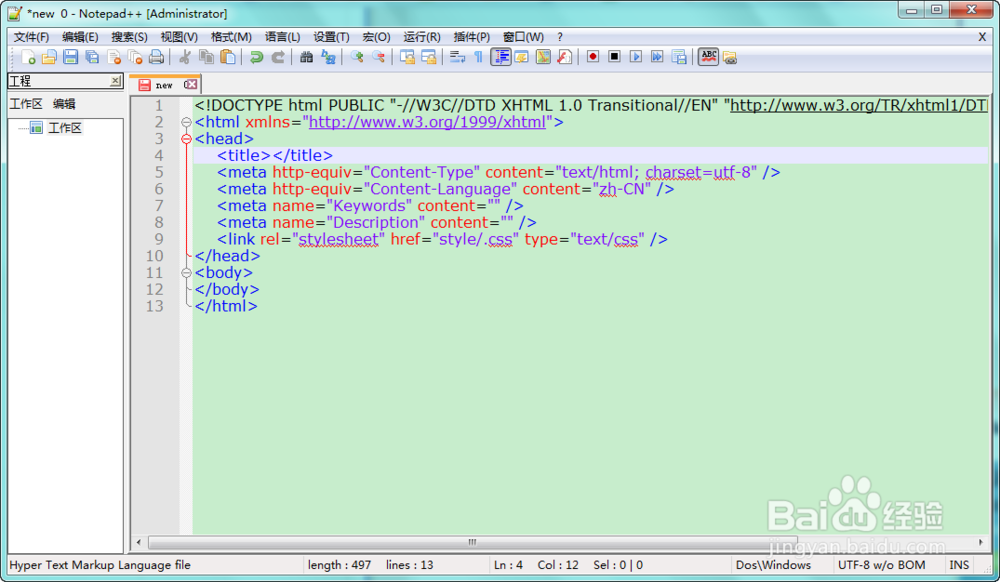The width and height of the screenshot is (1000, 582).
Task: Open the 格式(M) menu
Action: pos(232,37)
